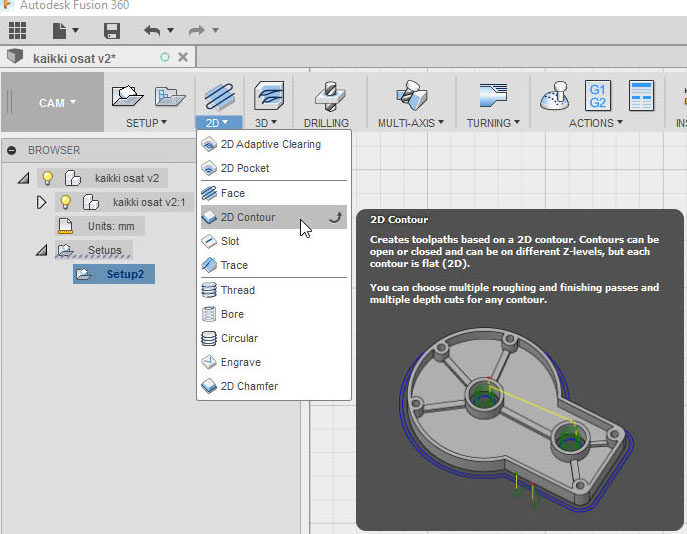Close the kaikki osat v2 tab
The width and height of the screenshot is (687, 534).
(183, 57)
